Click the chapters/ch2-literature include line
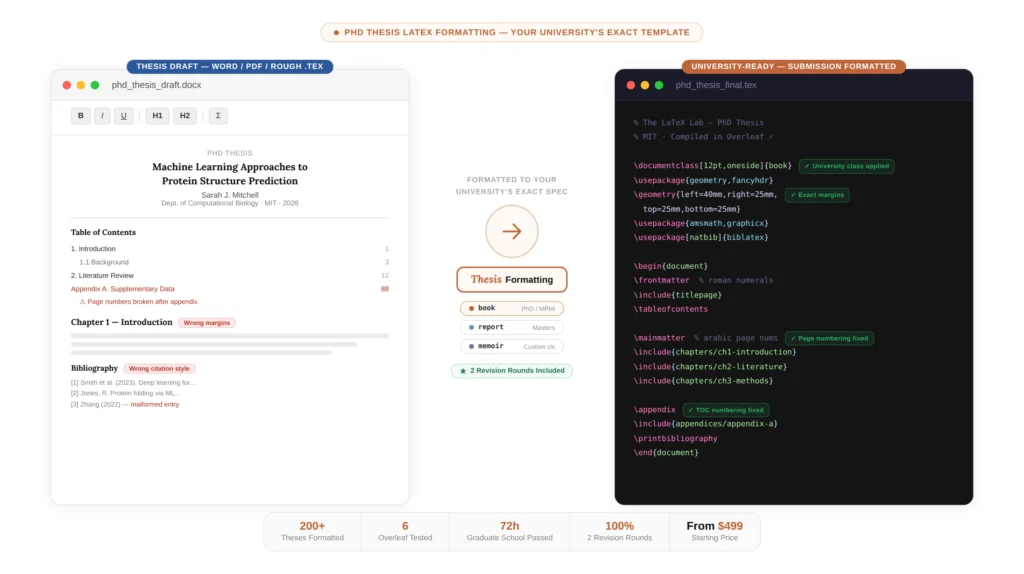The height and width of the screenshot is (574, 1024). click(711, 367)
